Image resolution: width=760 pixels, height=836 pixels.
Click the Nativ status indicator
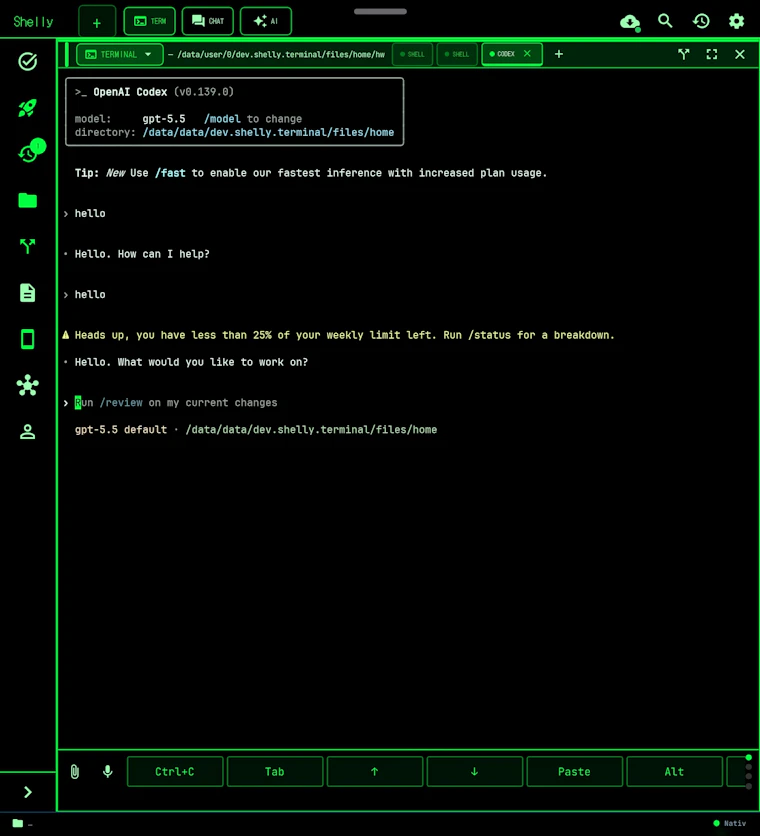click(x=730, y=823)
